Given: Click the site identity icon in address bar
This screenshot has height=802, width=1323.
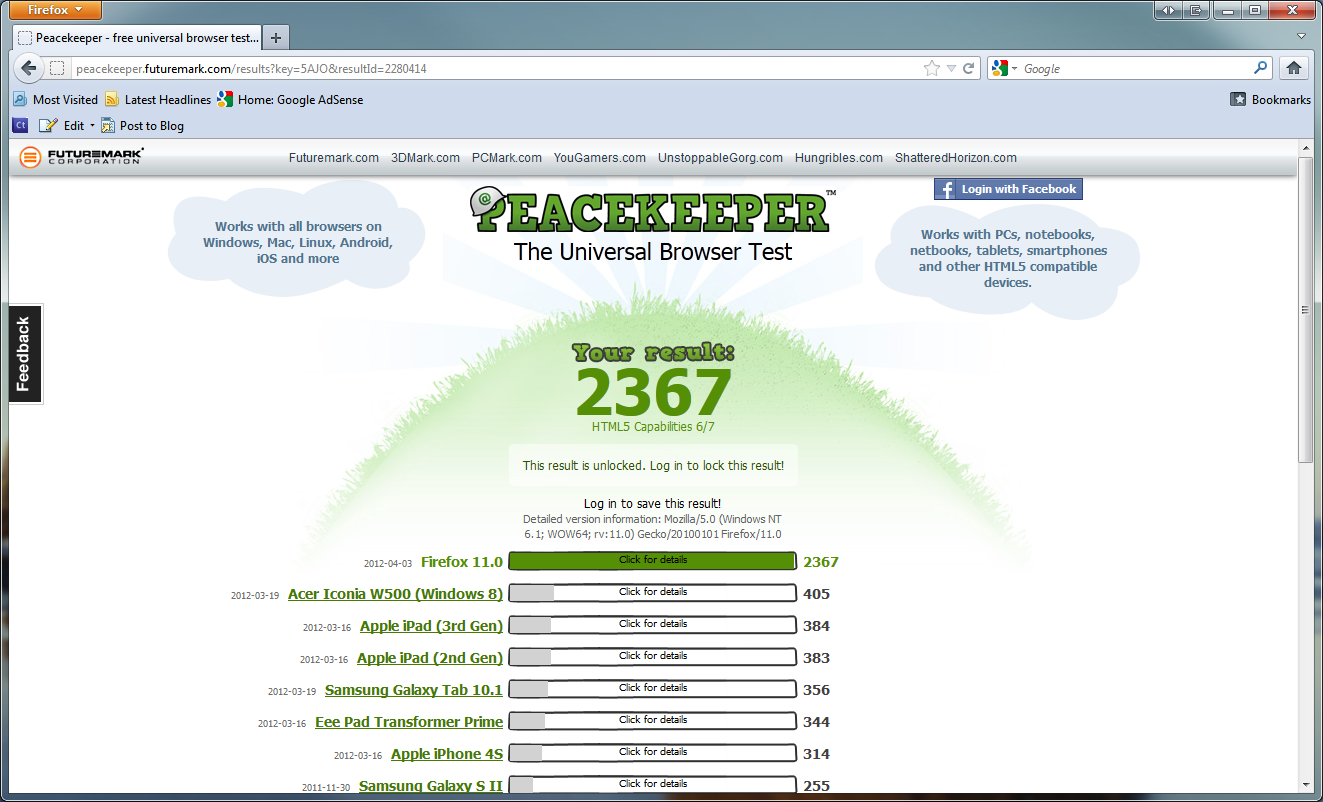Looking at the screenshot, I should (x=57, y=69).
